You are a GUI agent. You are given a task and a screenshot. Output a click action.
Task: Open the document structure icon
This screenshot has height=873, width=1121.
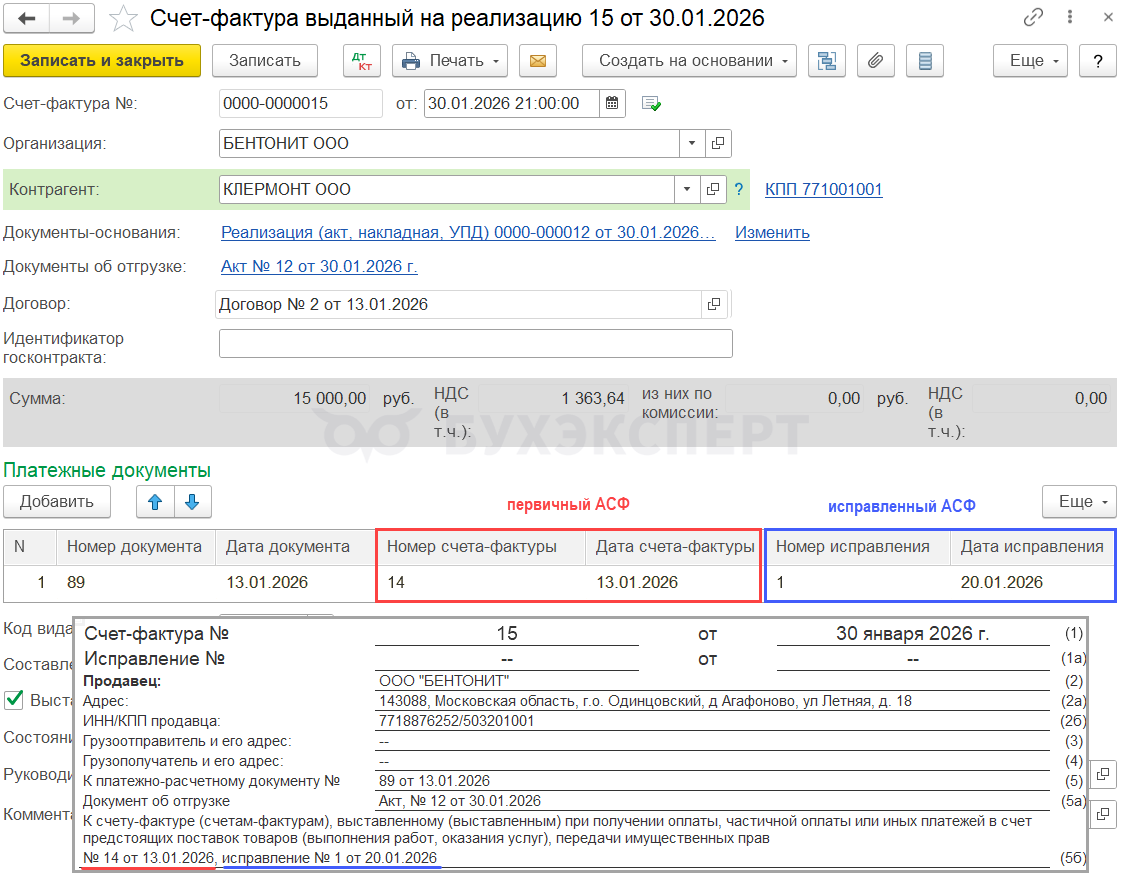tap(827, 61)
